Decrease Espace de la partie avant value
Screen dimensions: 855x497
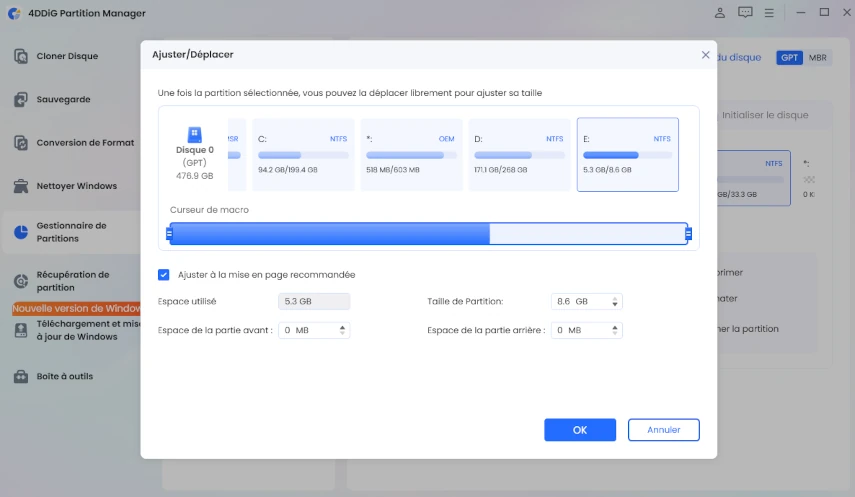[342, 333]
